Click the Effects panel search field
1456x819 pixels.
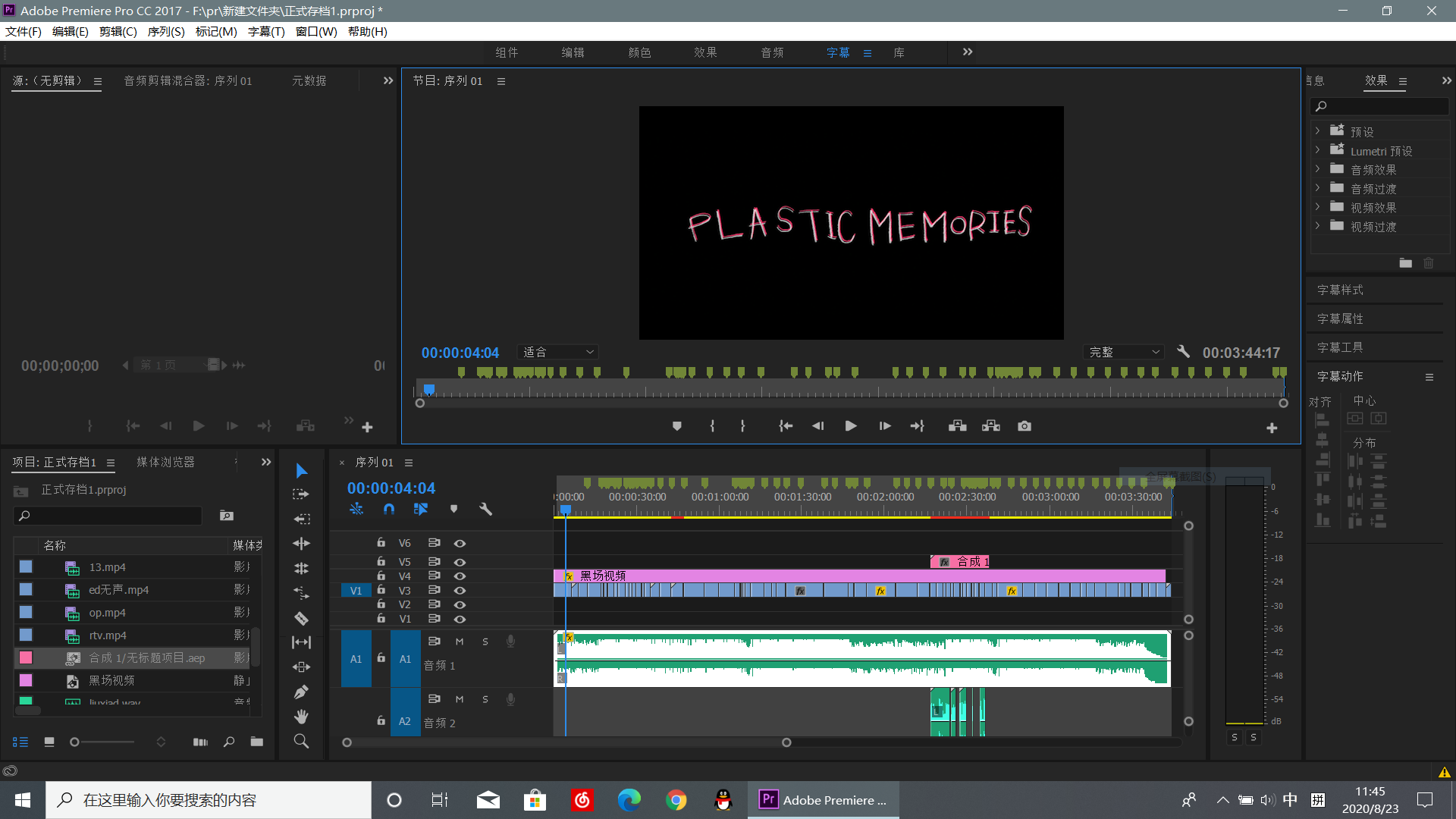(x=1380, y=106)
